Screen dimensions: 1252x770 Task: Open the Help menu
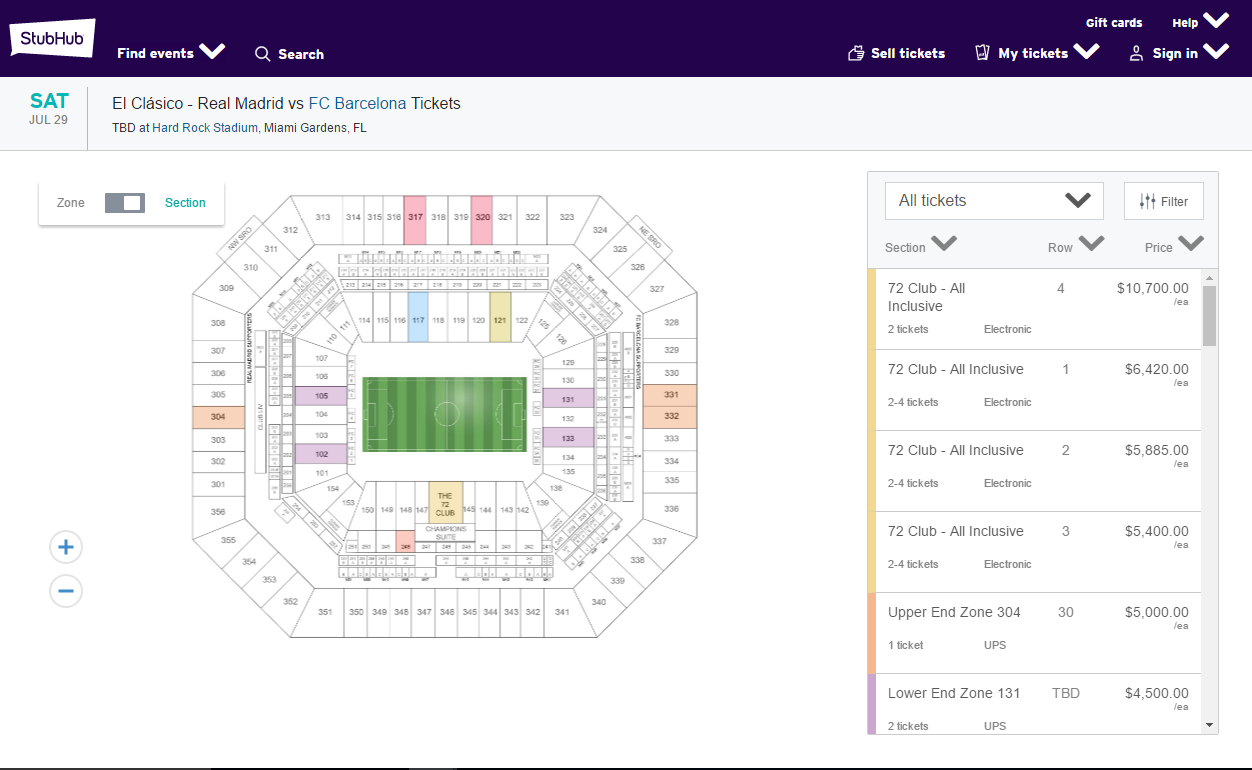pyautogui.click(x=1200, y=22)
